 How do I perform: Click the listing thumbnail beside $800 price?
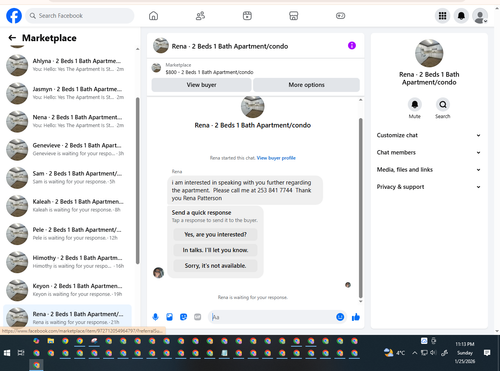(156, 68)
